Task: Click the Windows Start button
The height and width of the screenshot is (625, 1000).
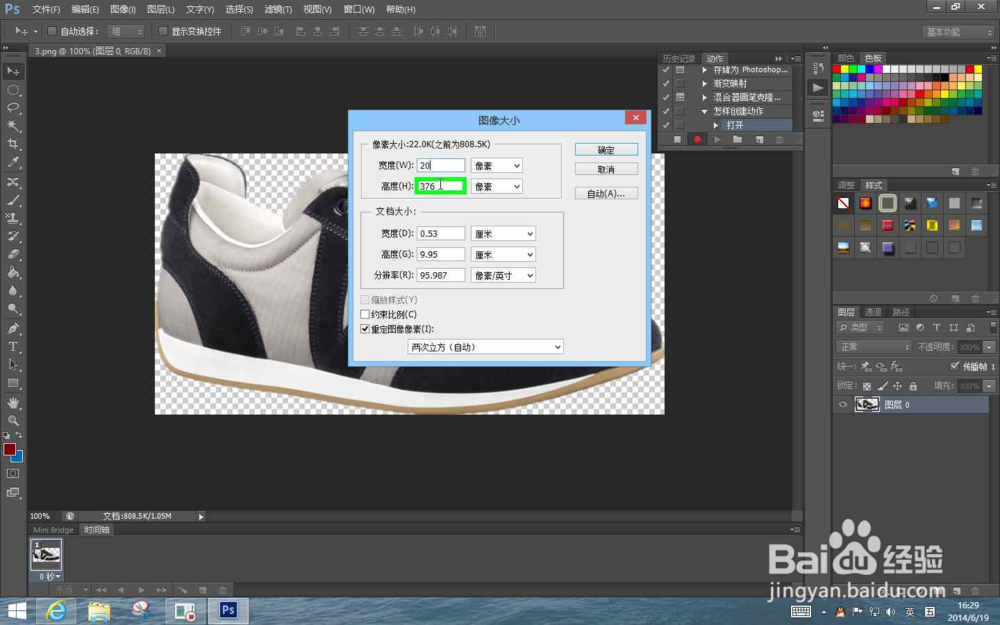Action: (x=17, y=610)
